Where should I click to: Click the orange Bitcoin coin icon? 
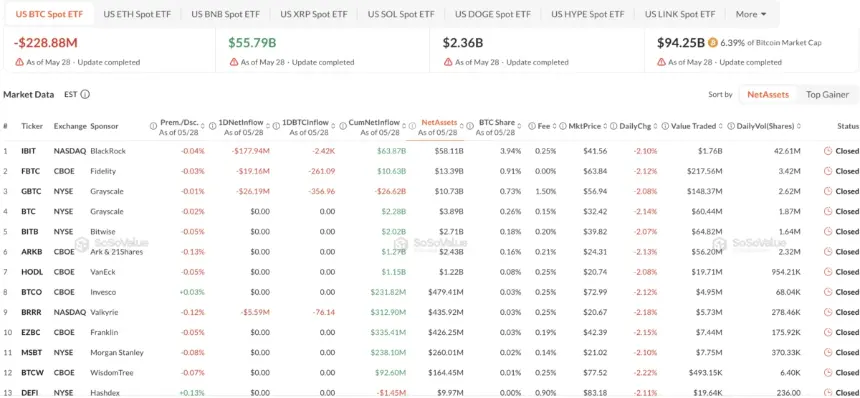pyautogui.click(x=713, y=42)
